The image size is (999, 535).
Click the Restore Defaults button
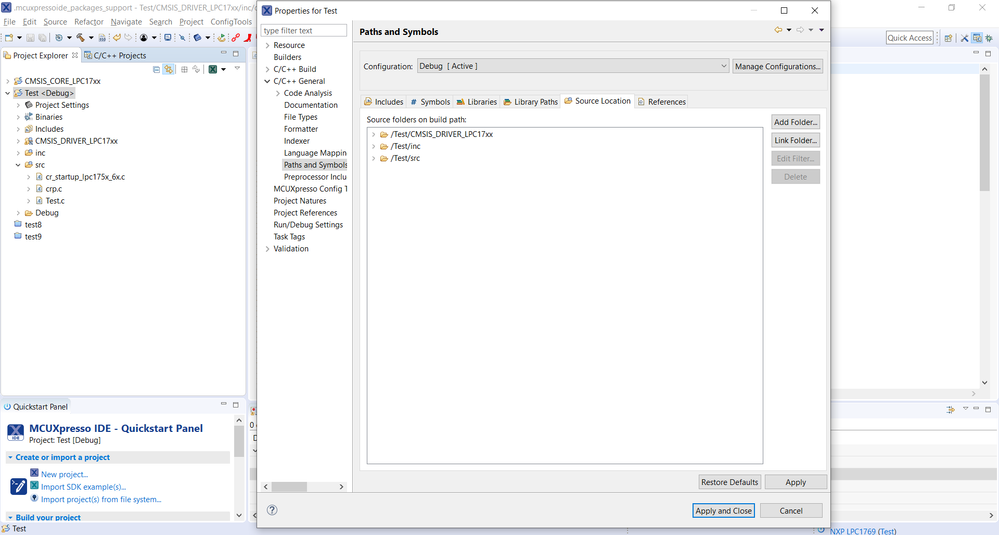(x=729, y=482)
